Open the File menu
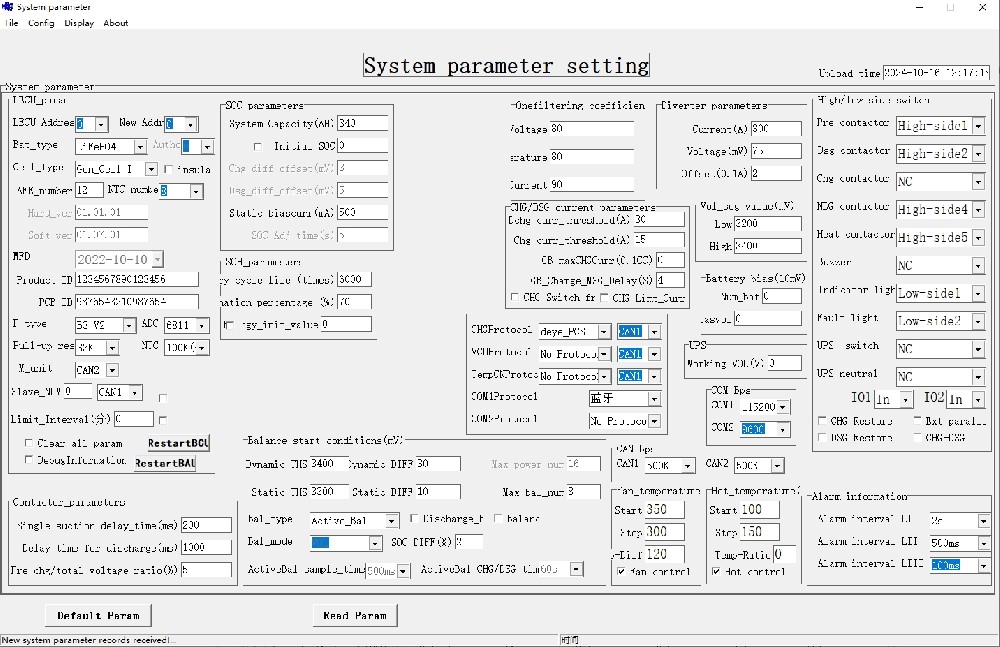 coord(11,23)
